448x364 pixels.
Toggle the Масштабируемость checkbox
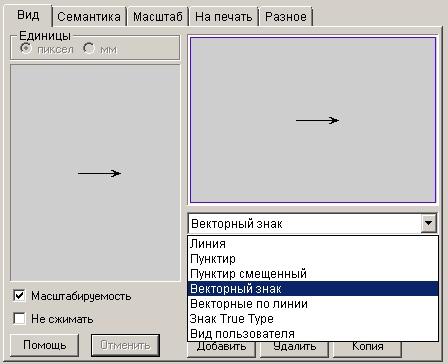pyautogui.click(x=19, y=296)
